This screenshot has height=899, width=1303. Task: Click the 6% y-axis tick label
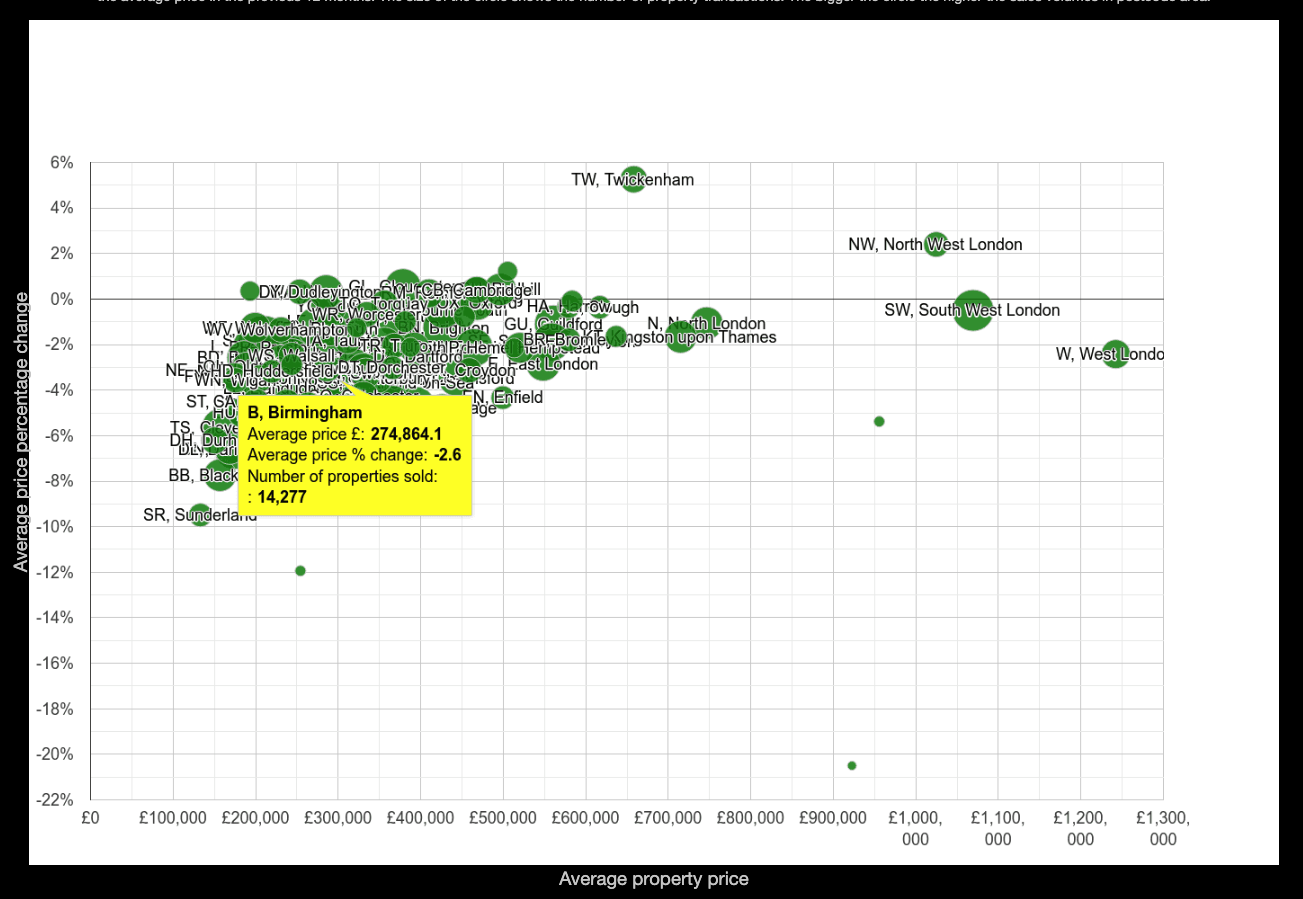[62, 162]
